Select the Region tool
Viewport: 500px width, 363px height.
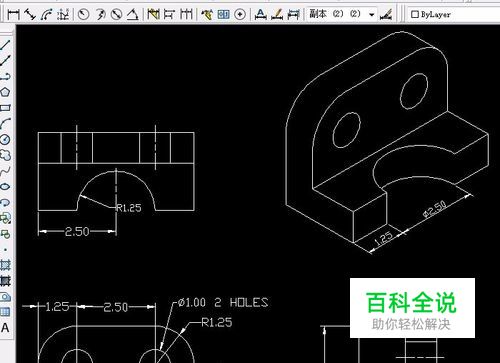pyautogui.click(x=5, y=296)
